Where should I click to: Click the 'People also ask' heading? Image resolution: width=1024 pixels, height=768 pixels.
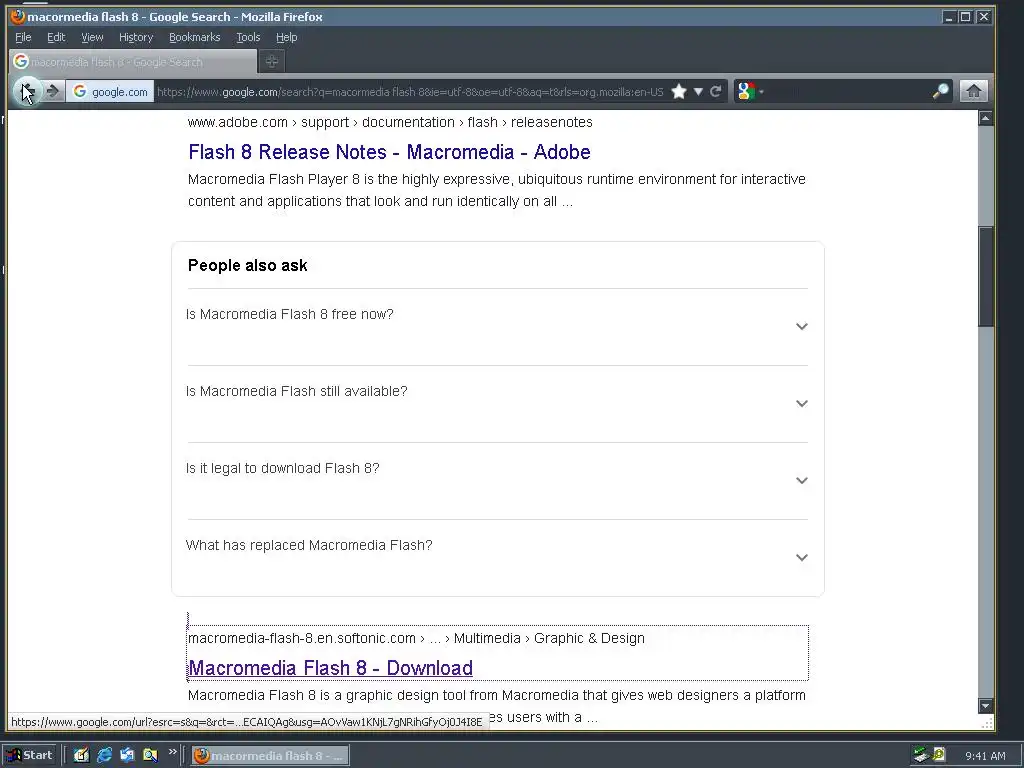tap(248, 265)
